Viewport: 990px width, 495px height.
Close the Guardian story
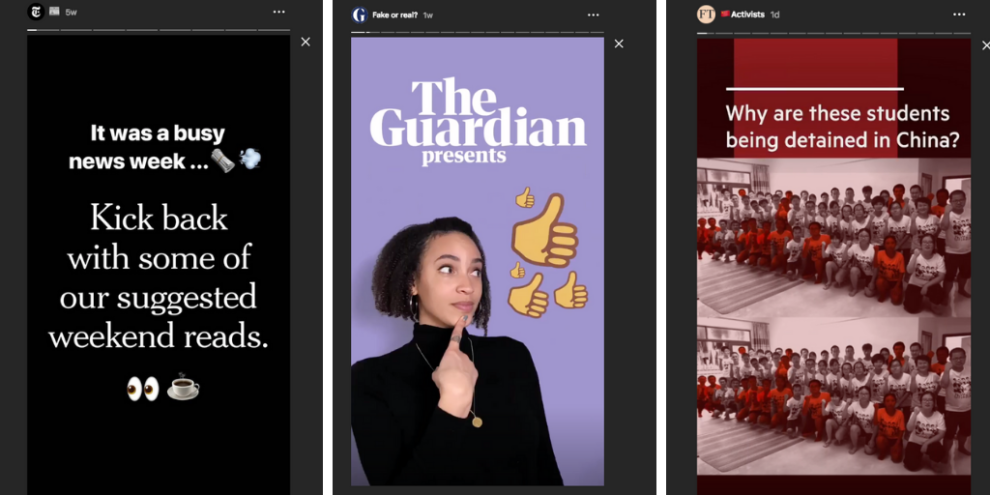619,44
